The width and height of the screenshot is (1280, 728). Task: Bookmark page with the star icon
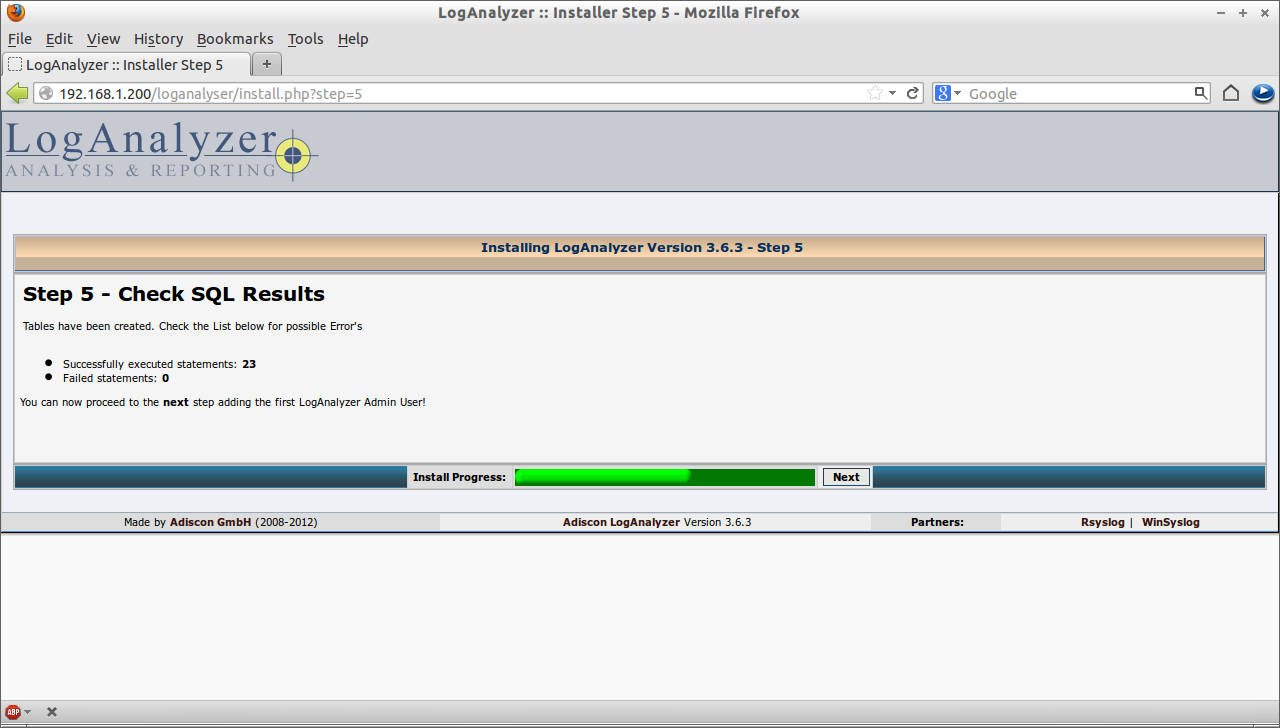point(875,93)
